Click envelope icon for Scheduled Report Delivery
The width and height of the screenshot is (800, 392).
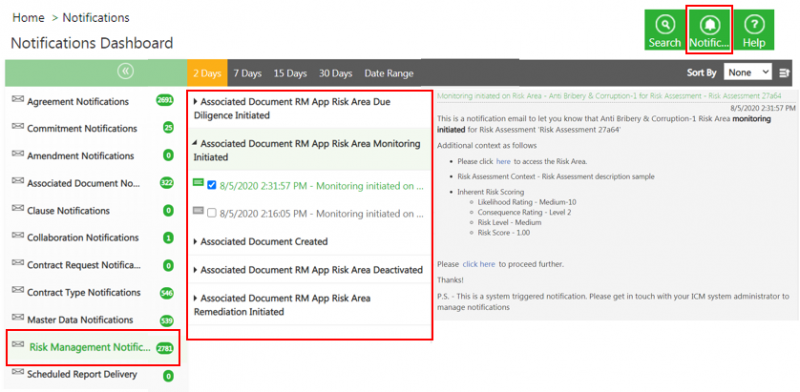[18, 372]
